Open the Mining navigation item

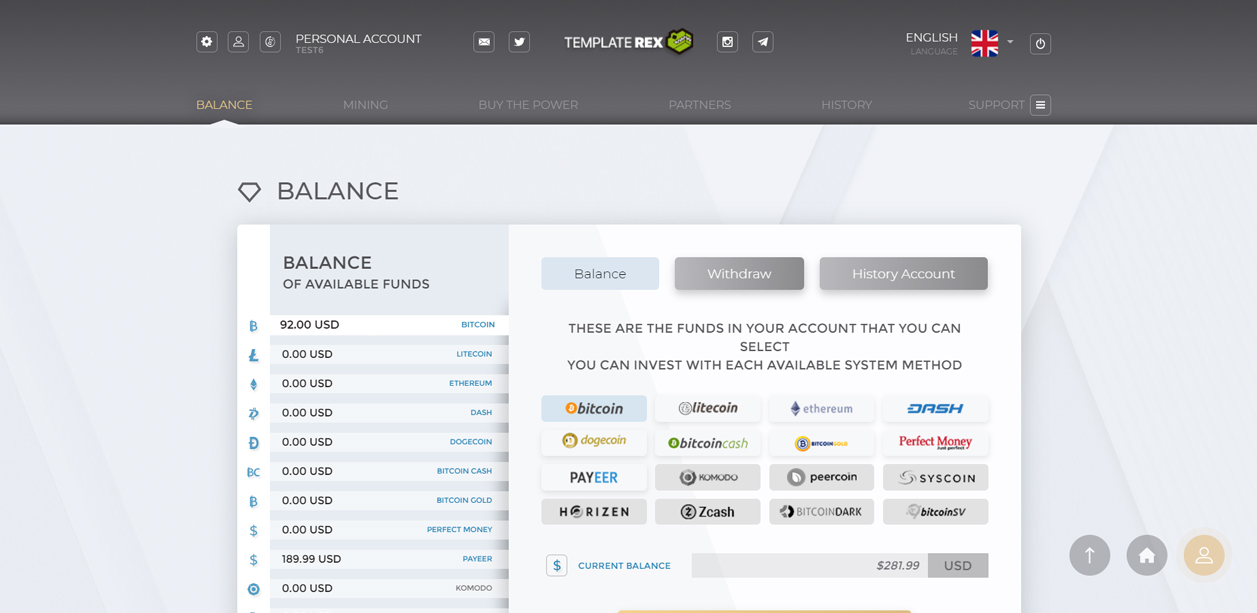365,105
